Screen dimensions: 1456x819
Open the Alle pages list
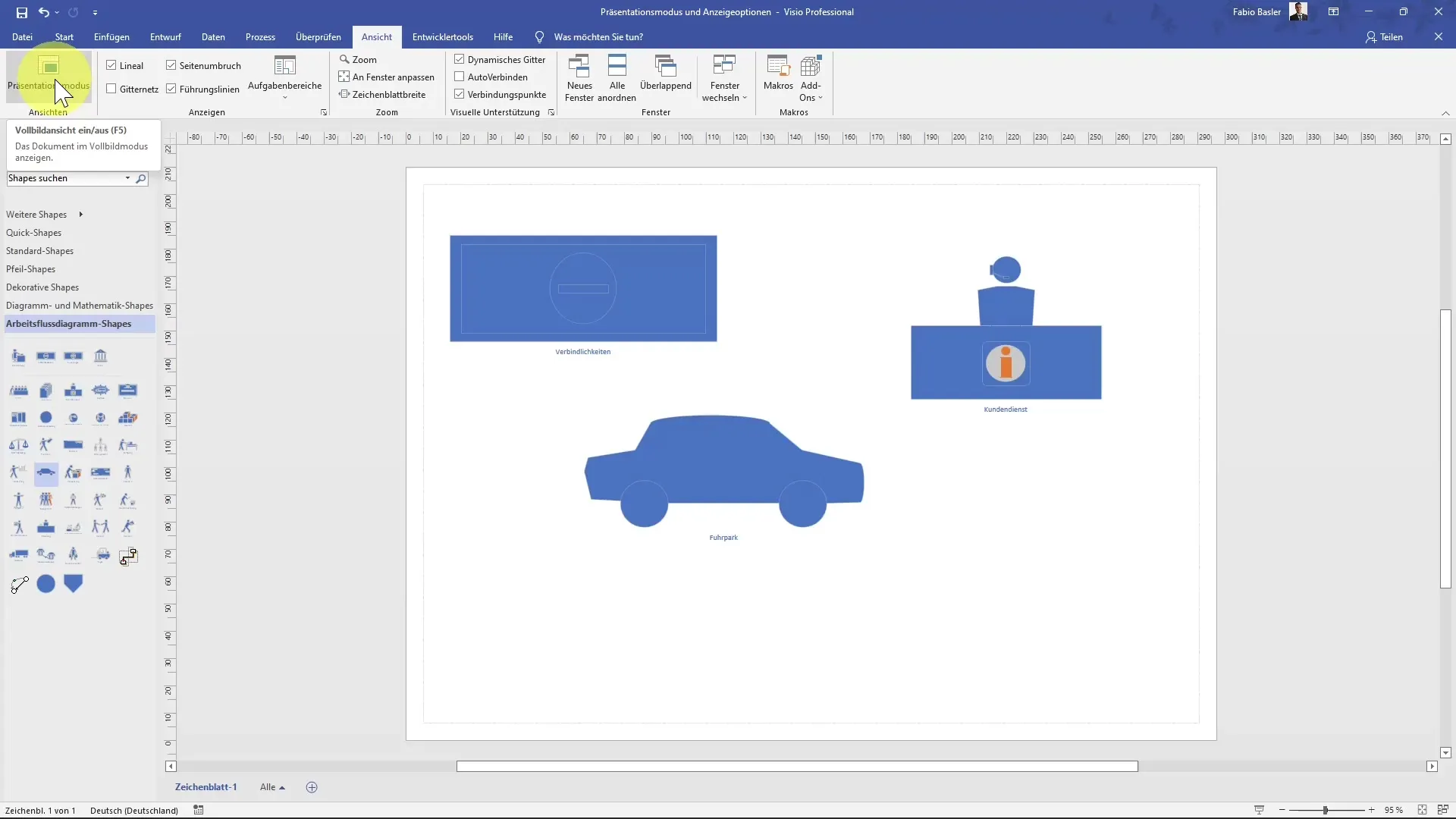(x=272, y=787)
